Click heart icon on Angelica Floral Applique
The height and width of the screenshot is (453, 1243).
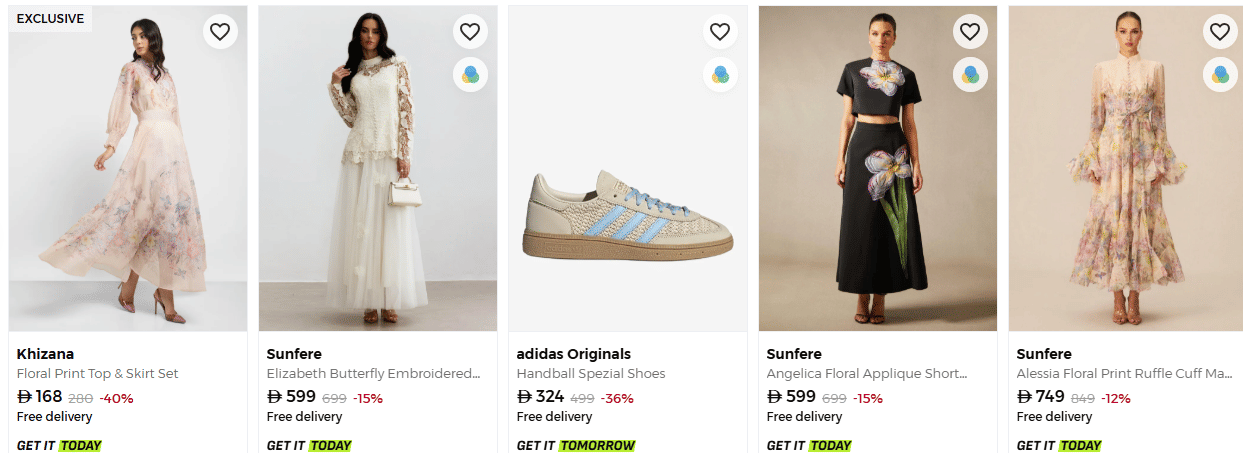tap(970, 32)
